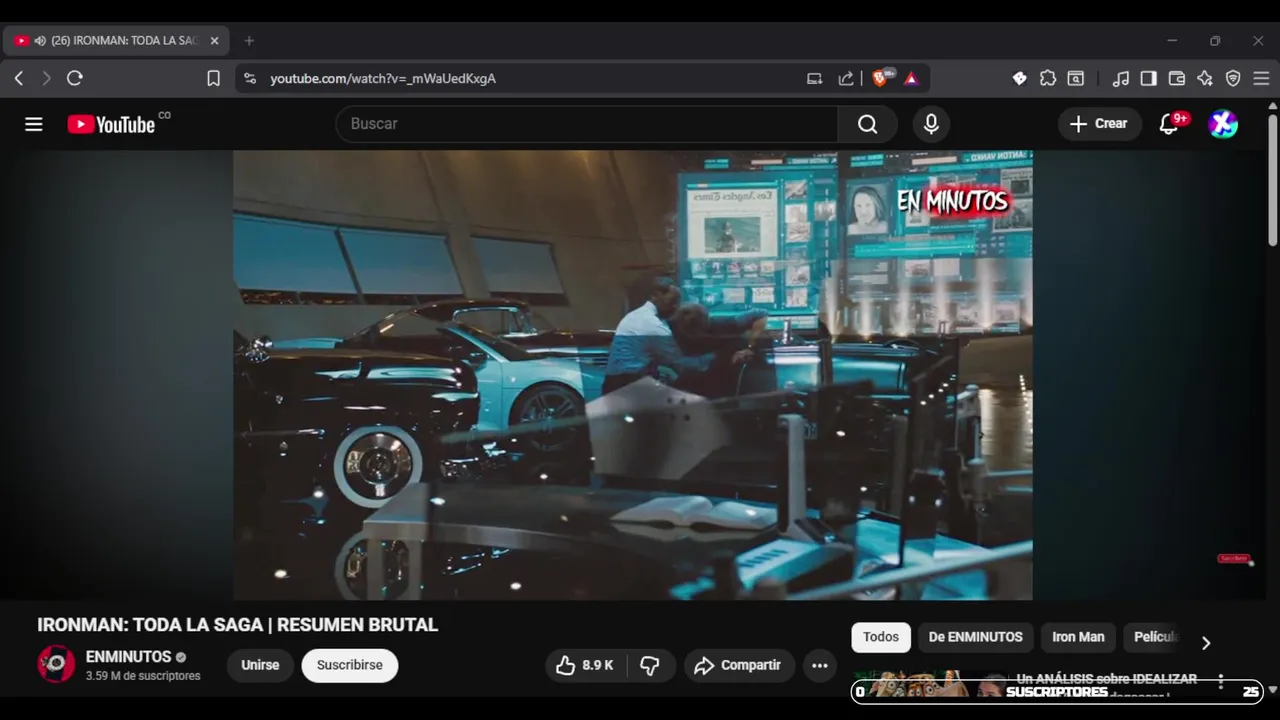
Task: Click inside the Buscar search field
Action: tap(587, 124)
